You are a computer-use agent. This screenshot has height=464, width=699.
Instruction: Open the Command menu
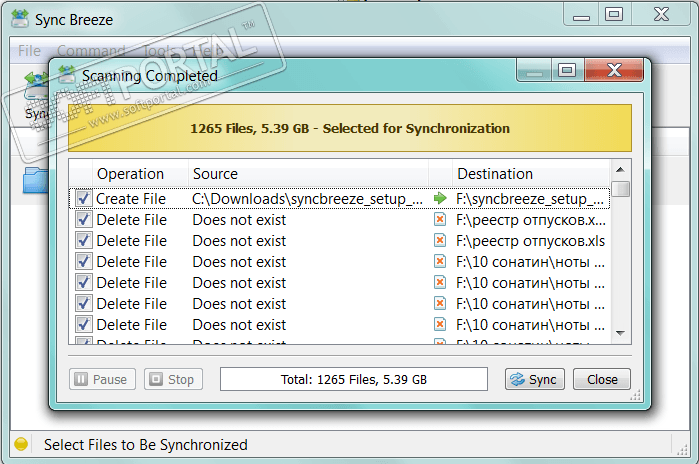click(90, 50)
